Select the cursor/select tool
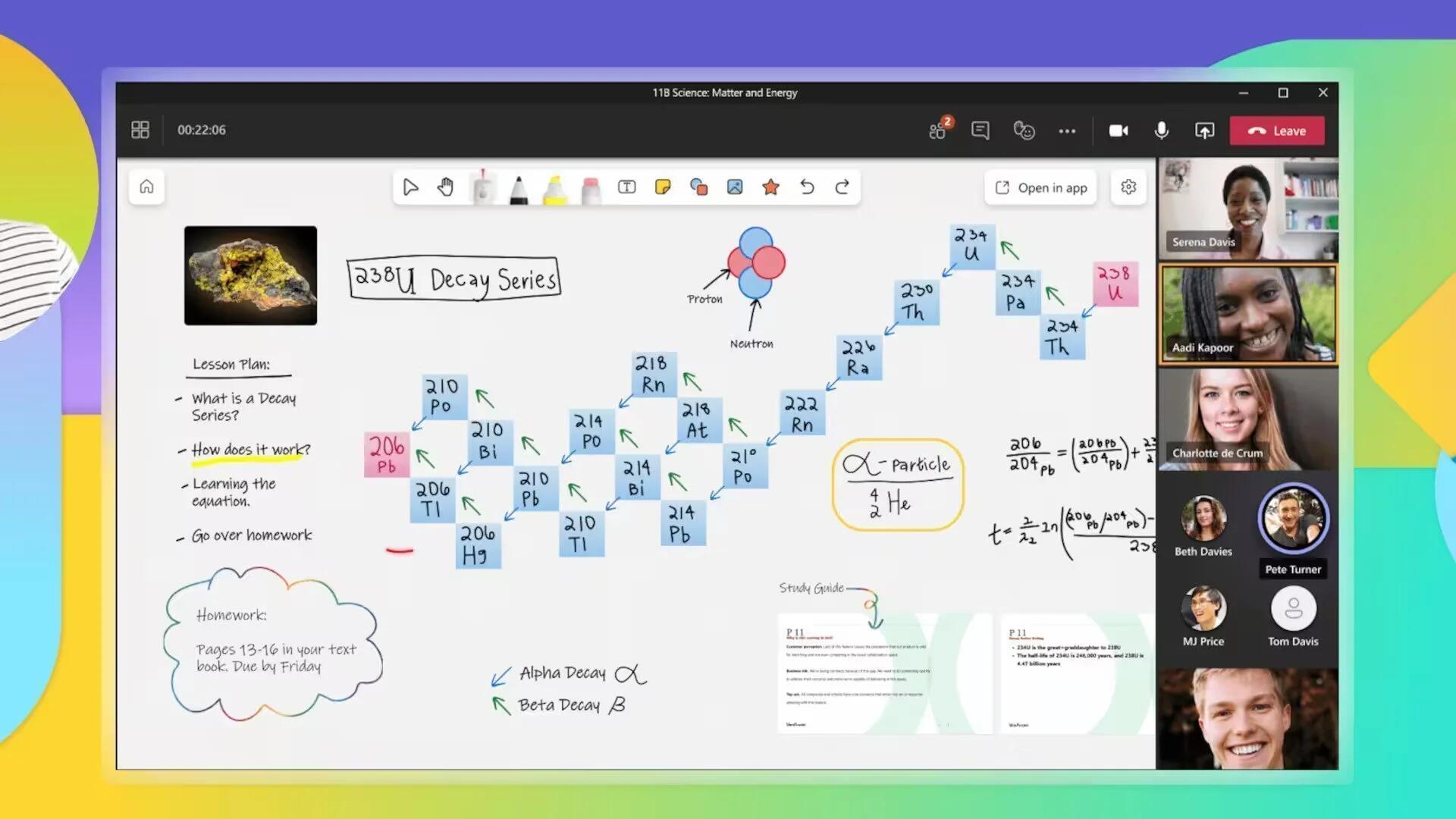This screenshot has height=819, width=1456. (411, 187)
